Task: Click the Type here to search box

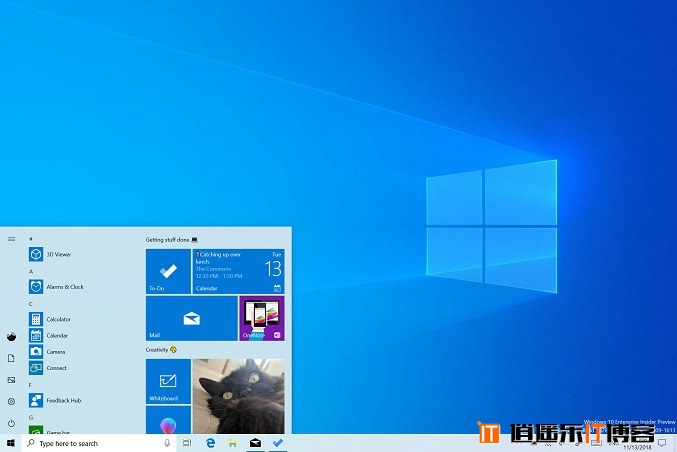Action: [99, 443]
